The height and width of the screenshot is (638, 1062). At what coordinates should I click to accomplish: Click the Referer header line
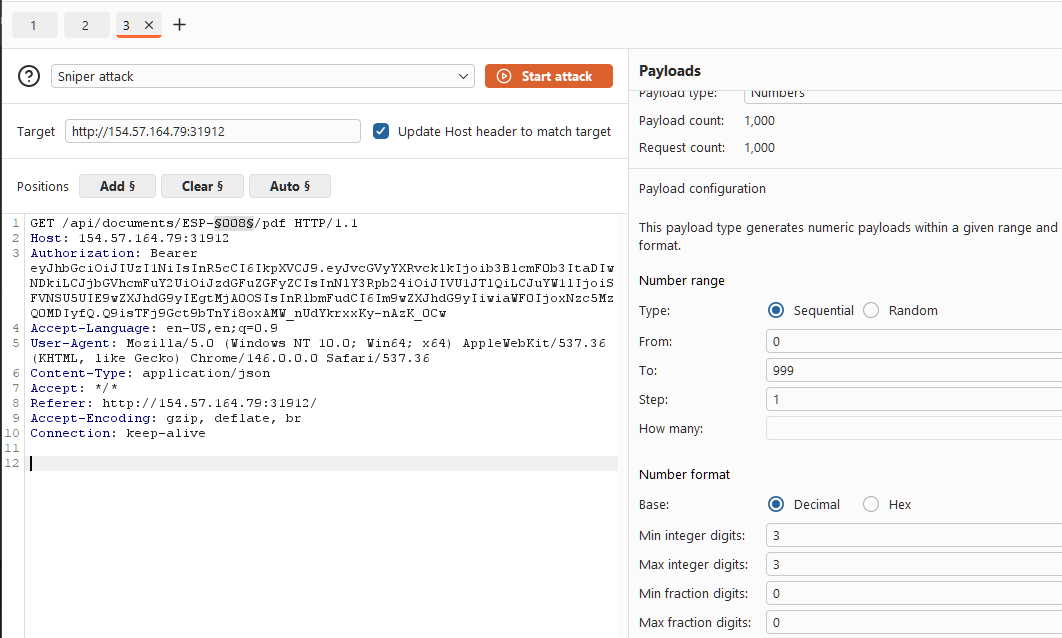[173, 402]
